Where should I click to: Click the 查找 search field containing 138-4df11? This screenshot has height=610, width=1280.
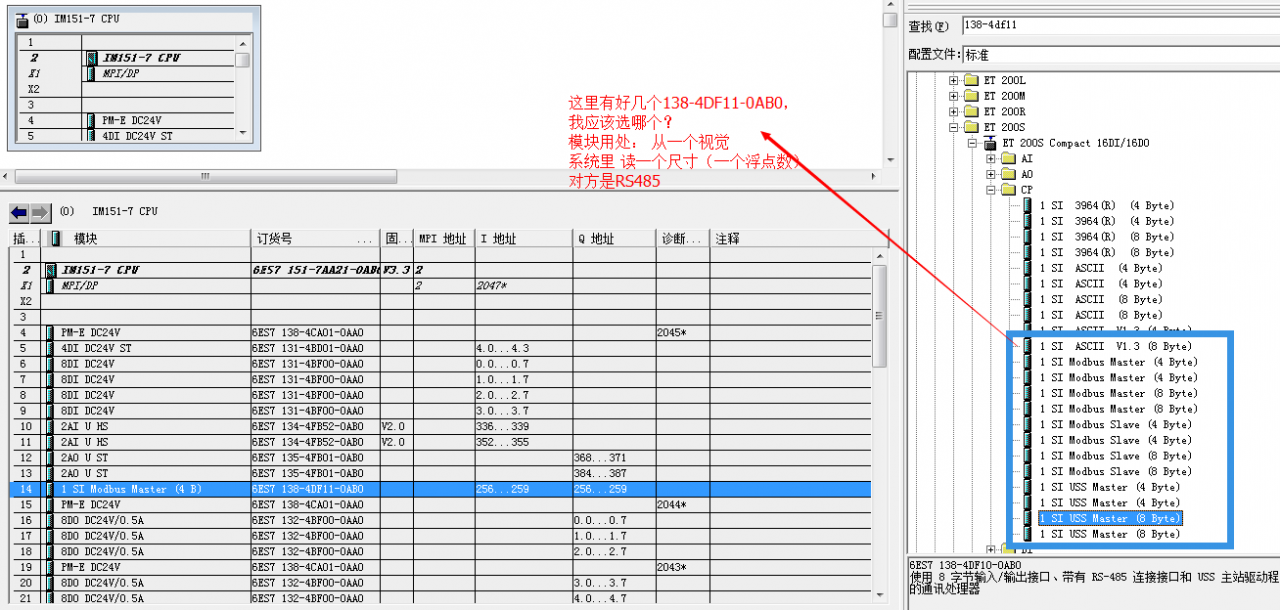click(1120, 25)
